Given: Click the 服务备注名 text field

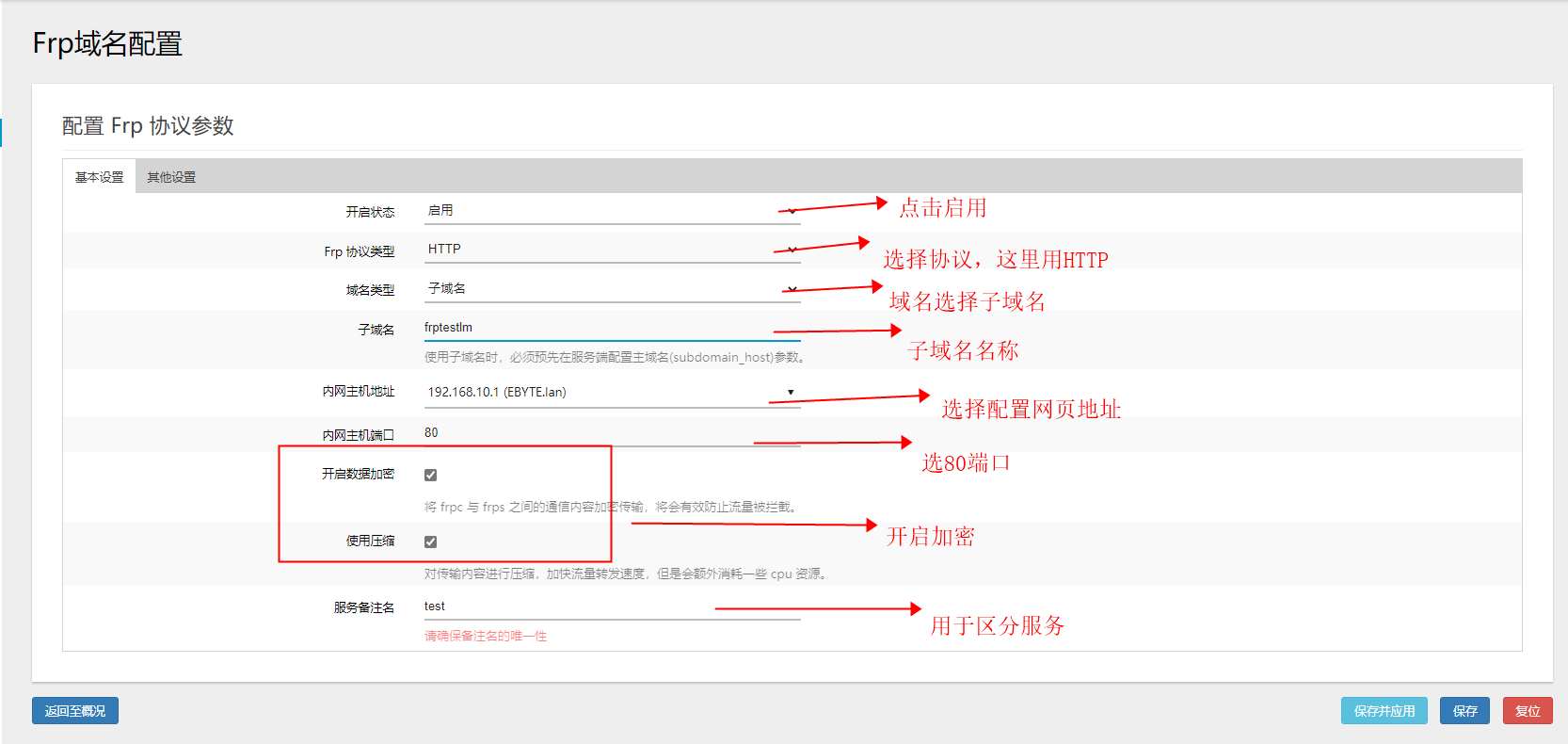Looking at the screenshot, I should (x=612, y=607).
